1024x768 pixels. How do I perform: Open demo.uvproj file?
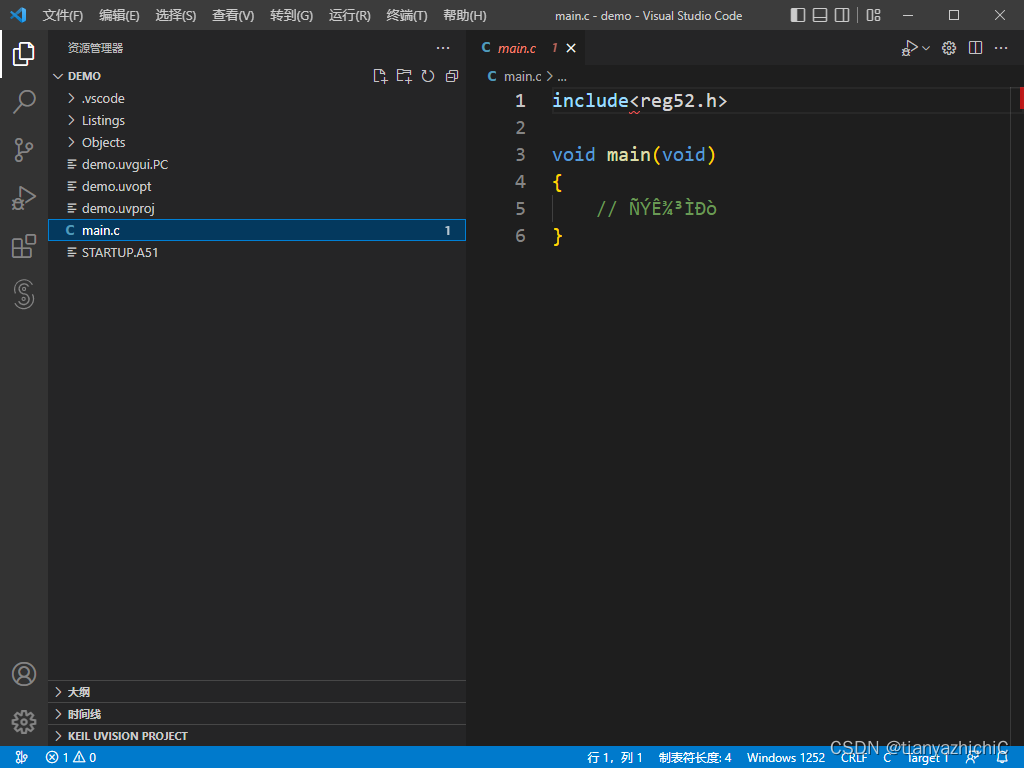(257, 208)
